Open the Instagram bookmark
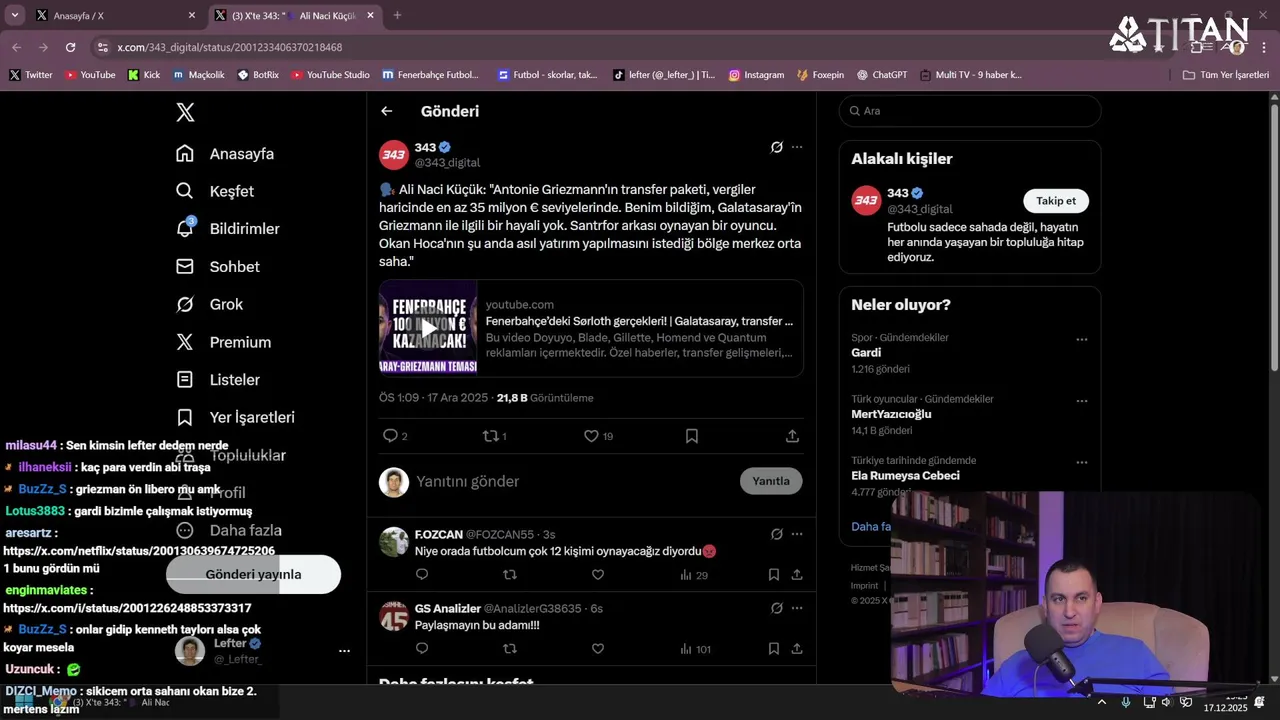1280x720 pixels. (x=756, y=75)
